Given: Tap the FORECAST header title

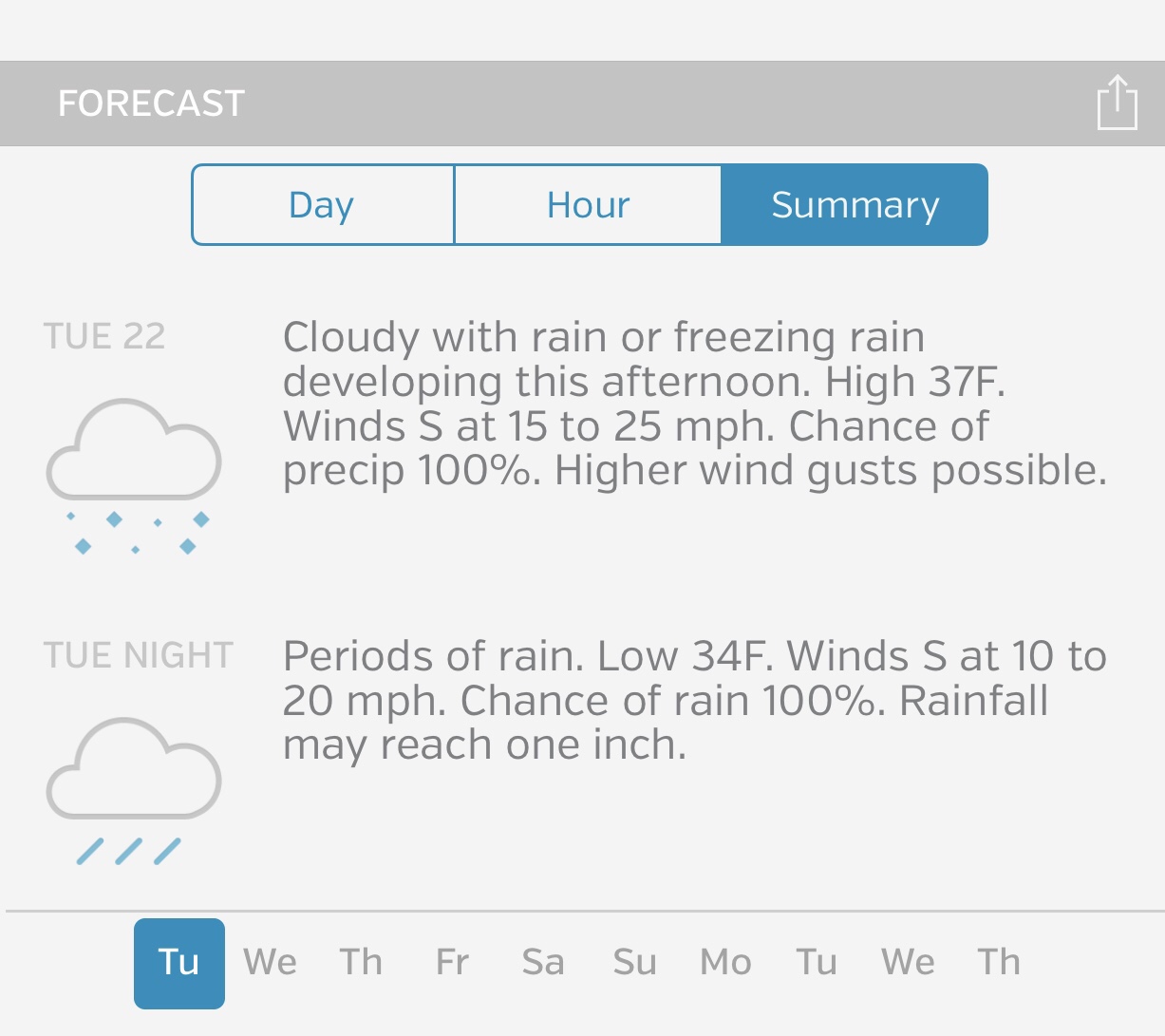Looking at the screenshot, I should [152, 104].
